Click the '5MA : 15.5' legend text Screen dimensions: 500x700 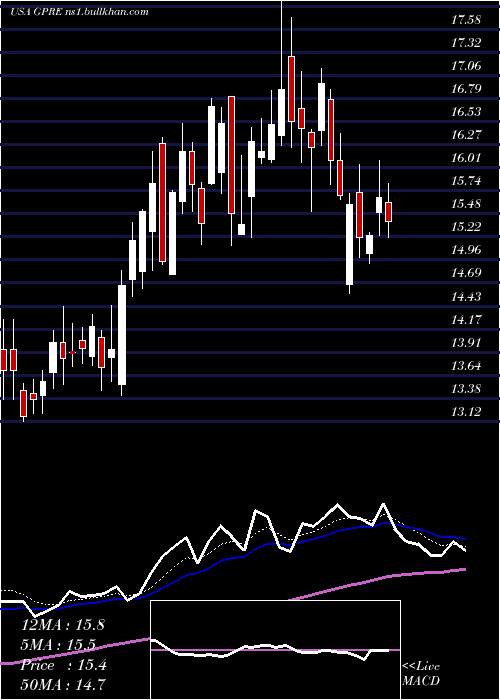tap(60, 645)
